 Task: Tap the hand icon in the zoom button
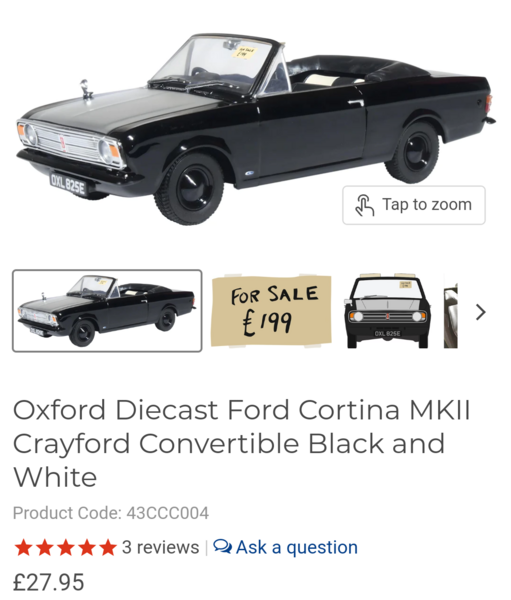pyautogui.click(x=364, y=205)
